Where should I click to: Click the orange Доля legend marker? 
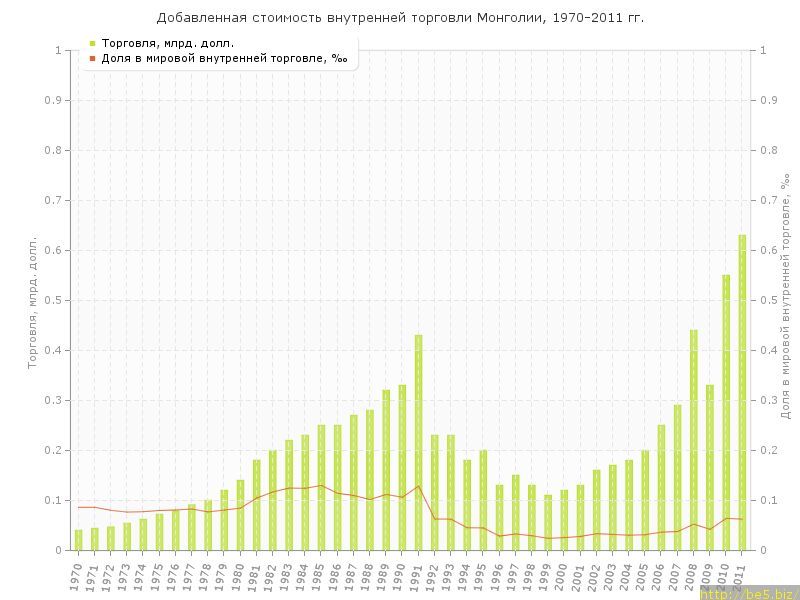(x=93, y=58)
